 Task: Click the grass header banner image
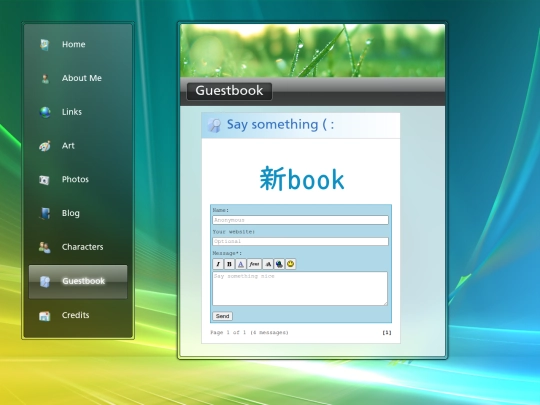tap(312, 51)
